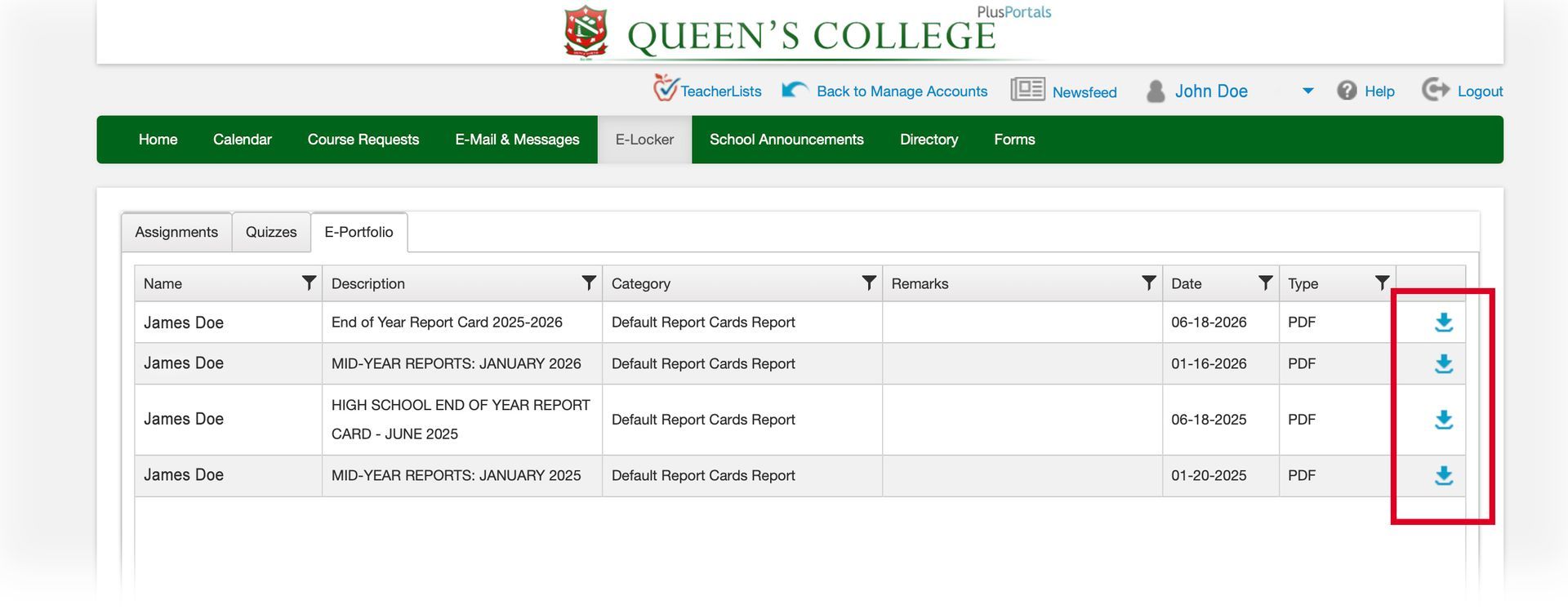This screenshot has height=614, width=1568.
Task: Click Default Report Cards Report in 01-16-2026 row
Action: (x=703, y=363)
